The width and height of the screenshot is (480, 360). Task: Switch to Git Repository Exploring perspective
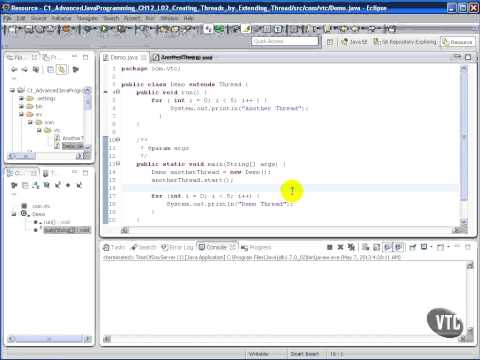click(x=405, y=42)
